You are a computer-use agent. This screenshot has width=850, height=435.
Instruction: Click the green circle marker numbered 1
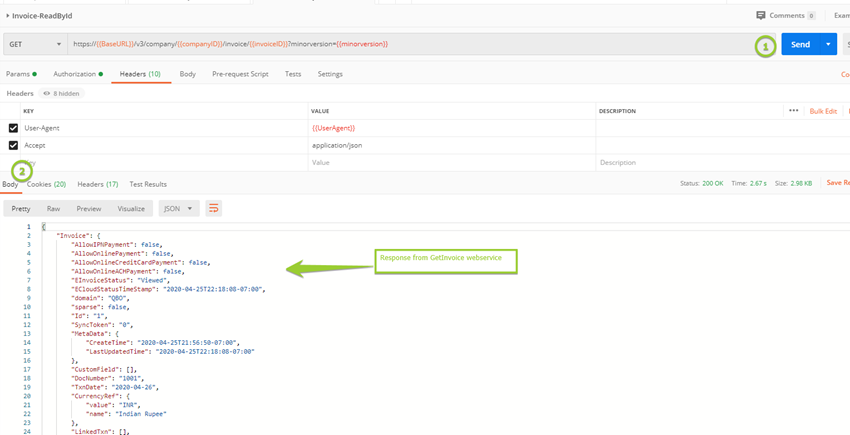(765, 46)
